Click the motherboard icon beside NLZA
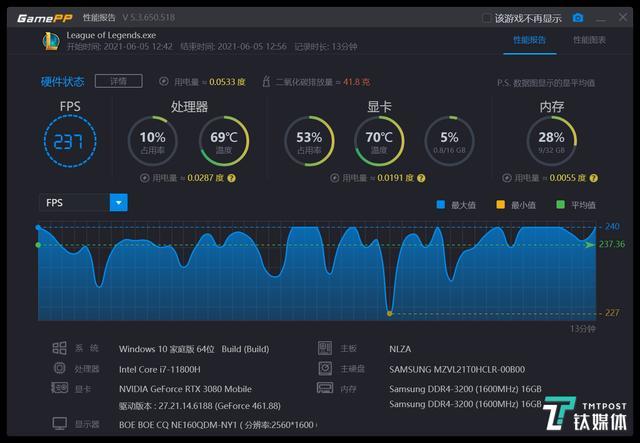 (x=324, y=349)
